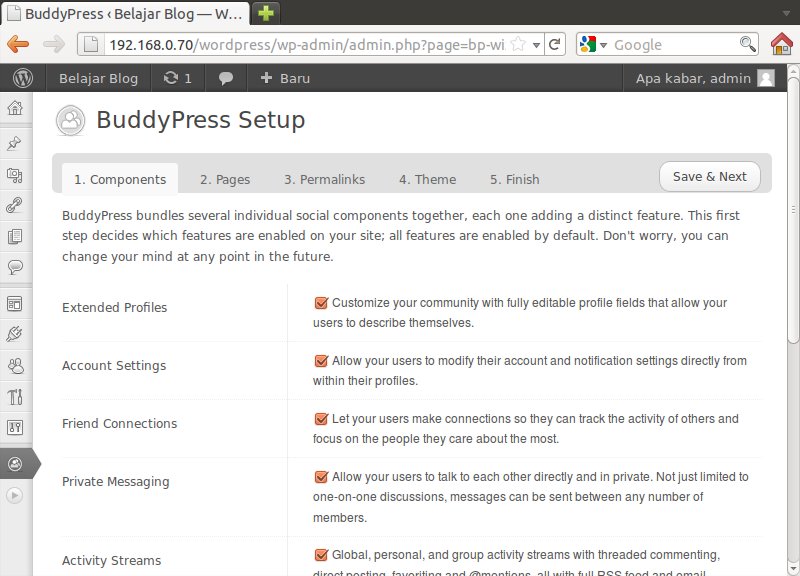The width and height of the screenshot is (800, 576).
Task: Open Tools icon in sidebar
Action: [15, 396]
